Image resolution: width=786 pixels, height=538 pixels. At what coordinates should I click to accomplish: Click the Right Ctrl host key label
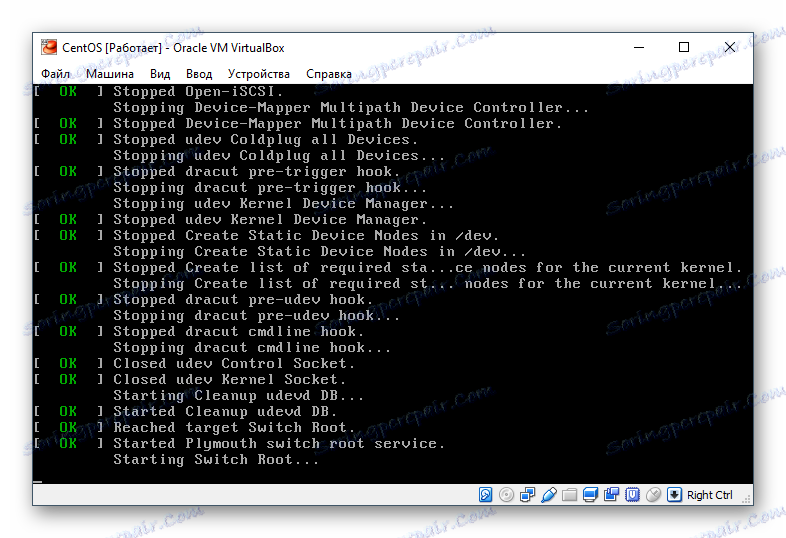click(x=709, y=495)
